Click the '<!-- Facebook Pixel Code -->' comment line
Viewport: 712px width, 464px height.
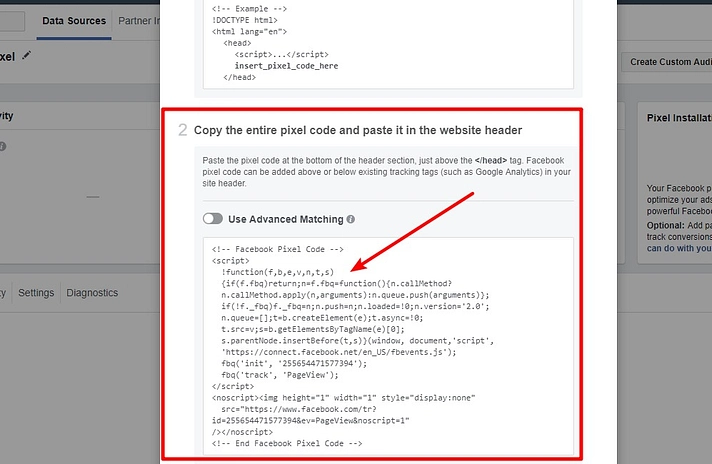pos(277,249)
